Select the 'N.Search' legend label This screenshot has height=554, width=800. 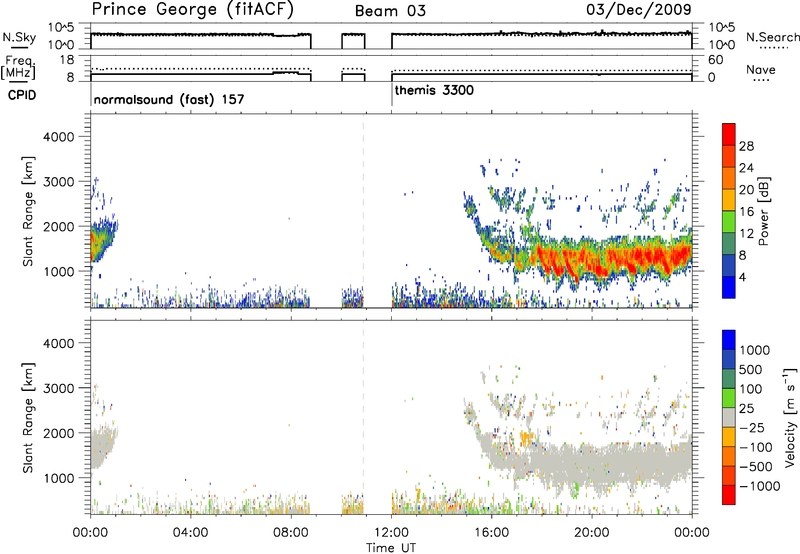point(772,37)
